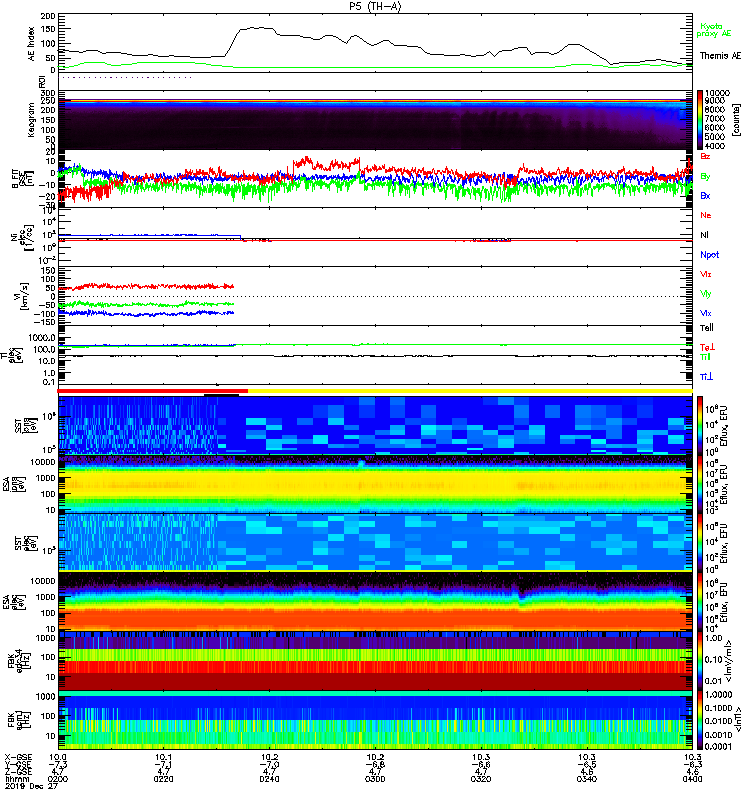The height and width of the screenshot is (800, 750).
Task: Click the 'Y-GSE' row label
Action: click(x=18, y=764)
